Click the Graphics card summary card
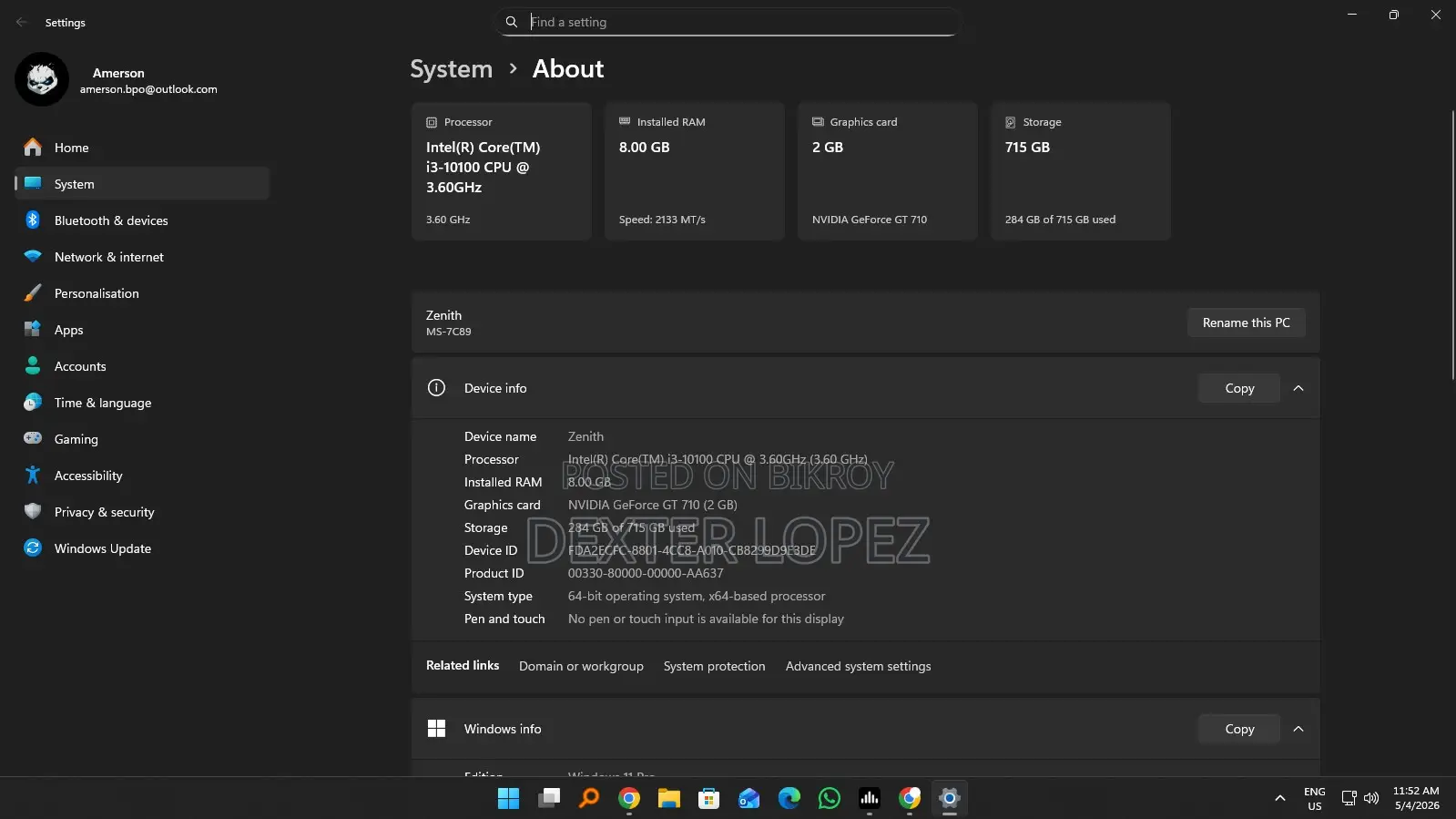 (887, 171)
